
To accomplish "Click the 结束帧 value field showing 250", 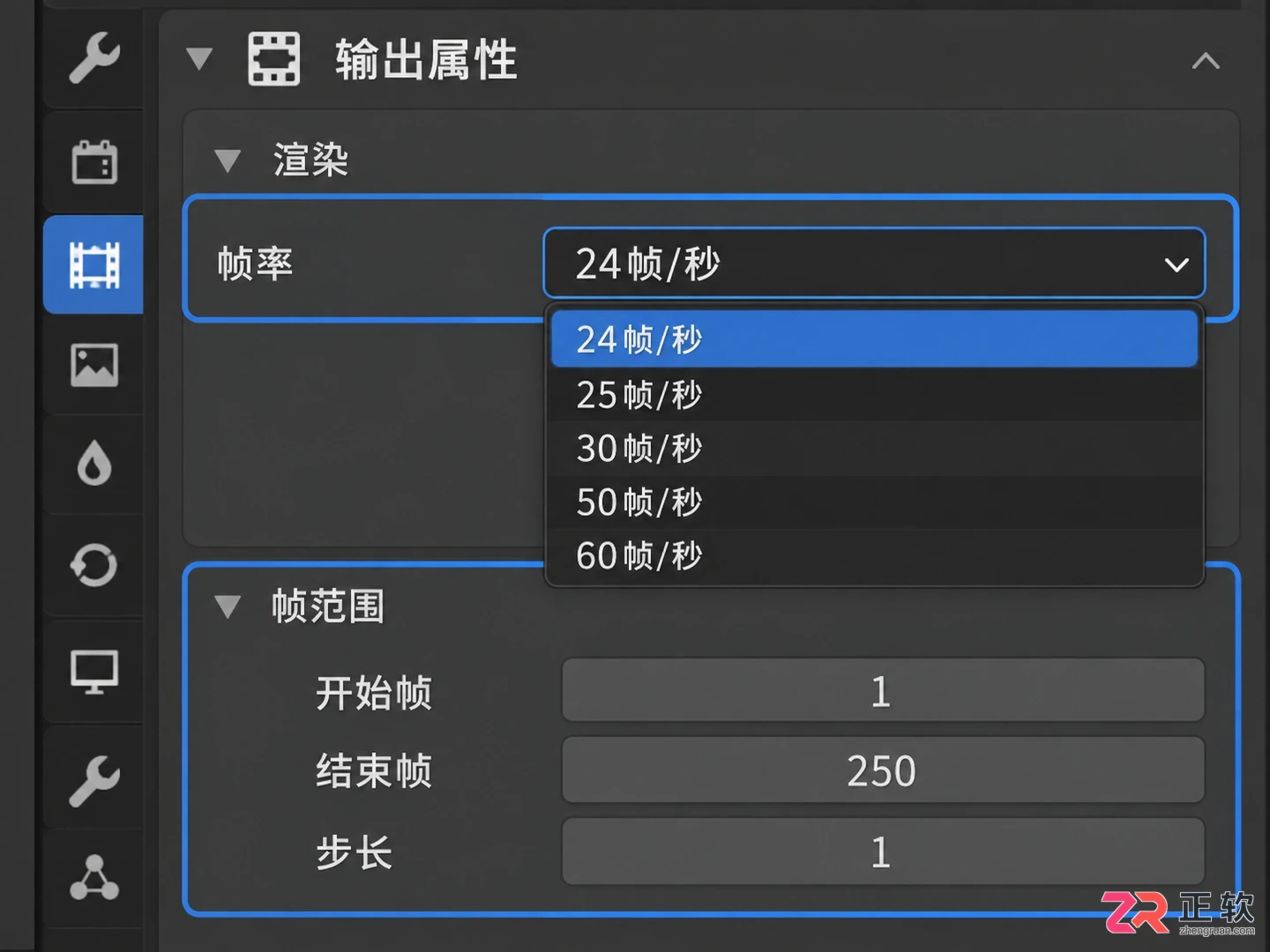I will pyautogui.click(x=883, y=770).
